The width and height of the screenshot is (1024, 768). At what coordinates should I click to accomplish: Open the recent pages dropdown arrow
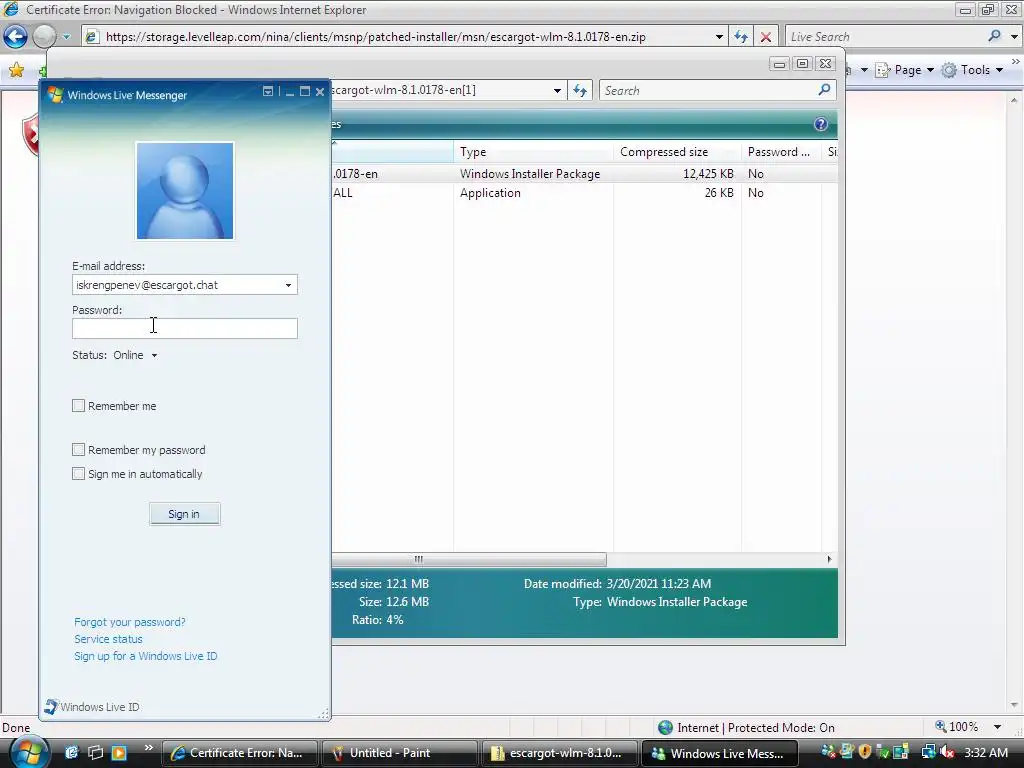click(66, 37)
